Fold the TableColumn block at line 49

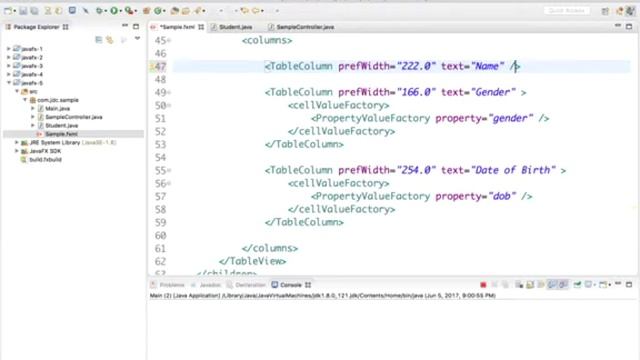point(169,92)
